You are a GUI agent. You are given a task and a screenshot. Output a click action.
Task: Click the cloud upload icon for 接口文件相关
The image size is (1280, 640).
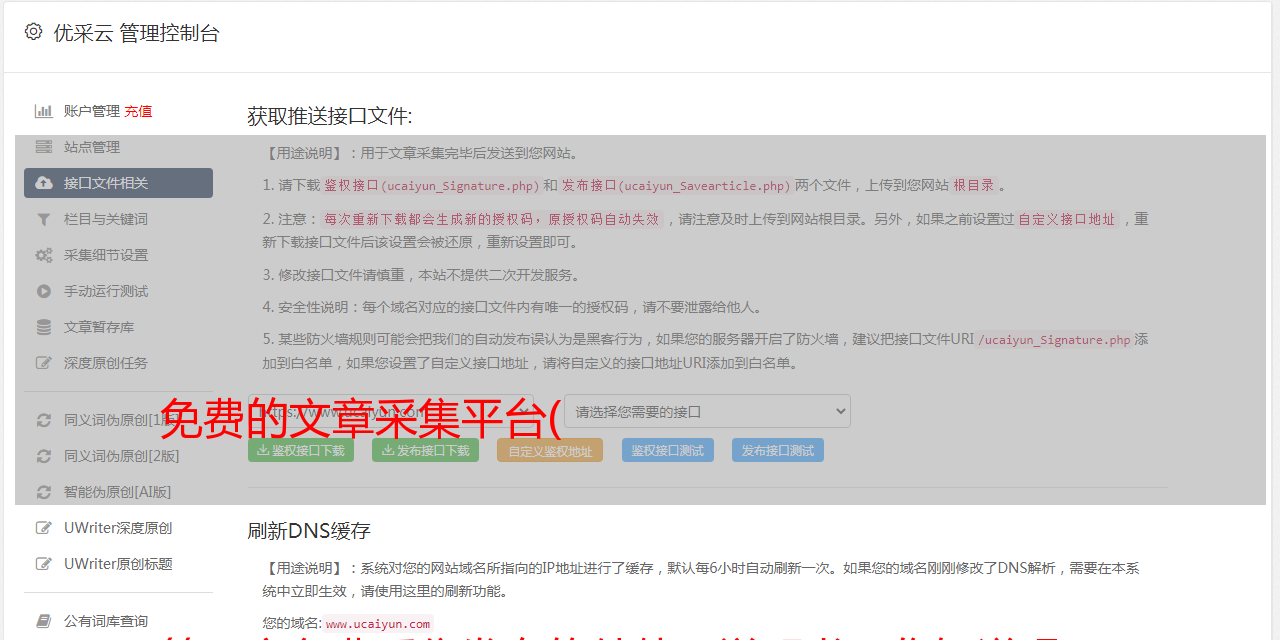tap(44, 183)
